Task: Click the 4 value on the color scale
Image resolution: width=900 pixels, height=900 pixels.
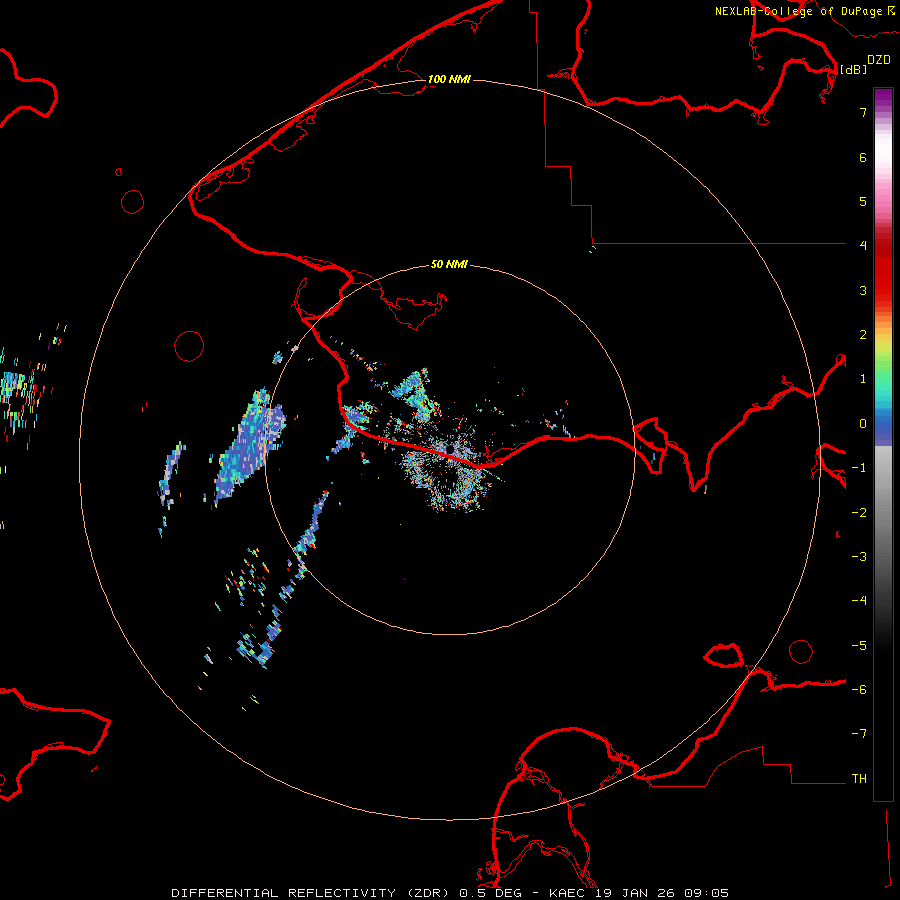Action: click(x=863, y=246)
